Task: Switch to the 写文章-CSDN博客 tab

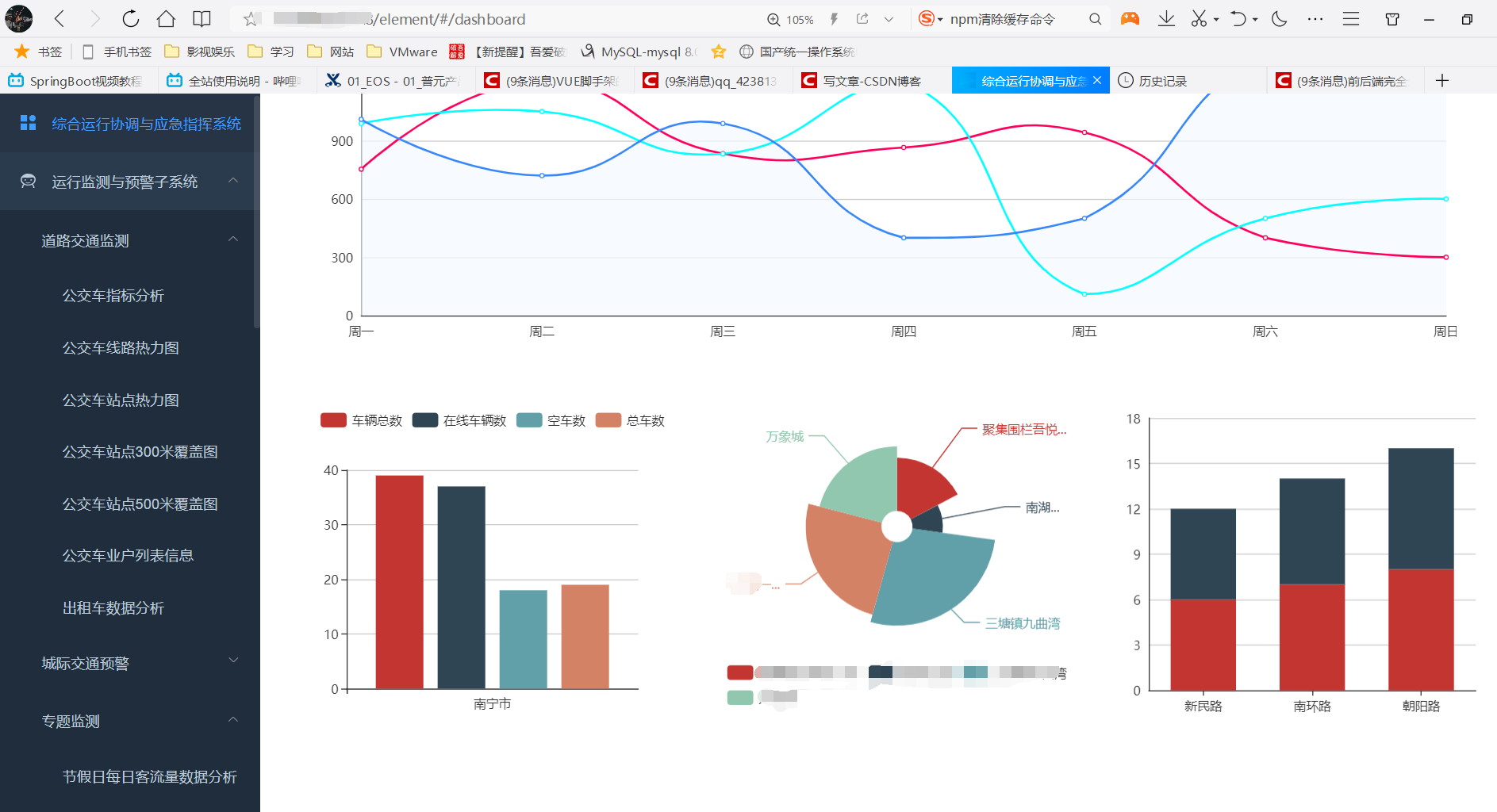Action: pyautogui.click(x=871, y=81)
